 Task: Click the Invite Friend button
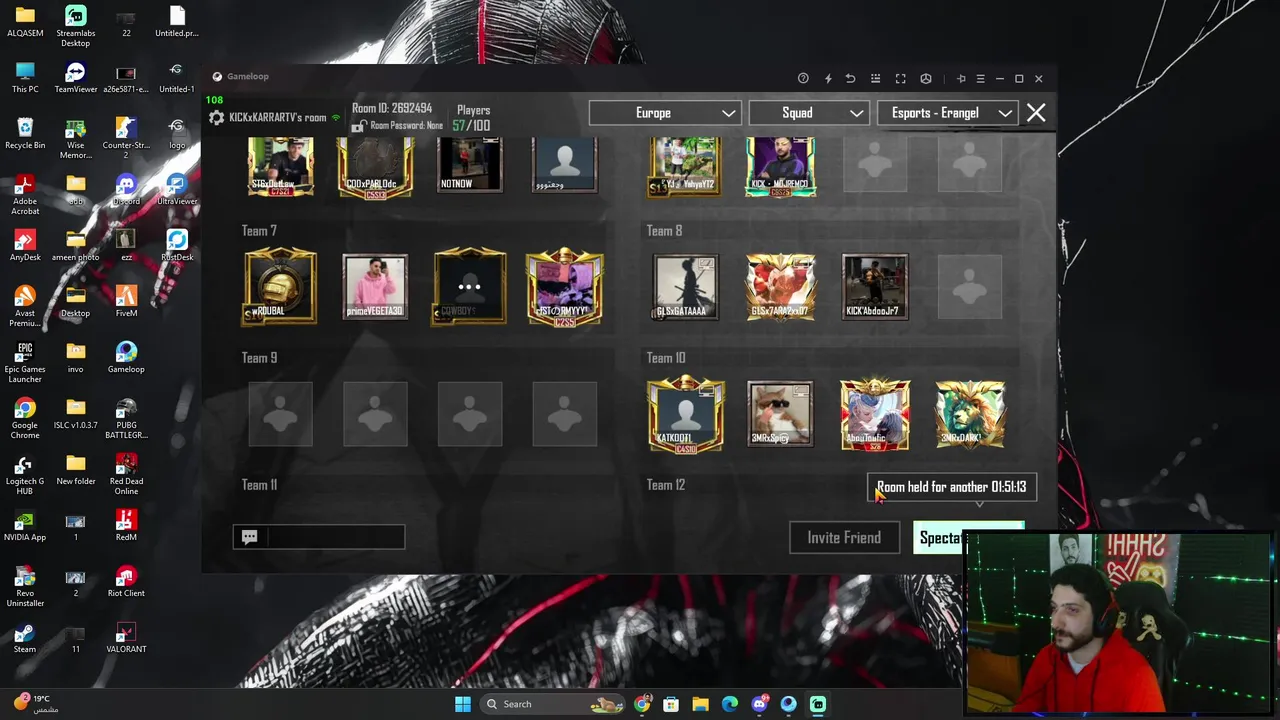pos(844,538)
